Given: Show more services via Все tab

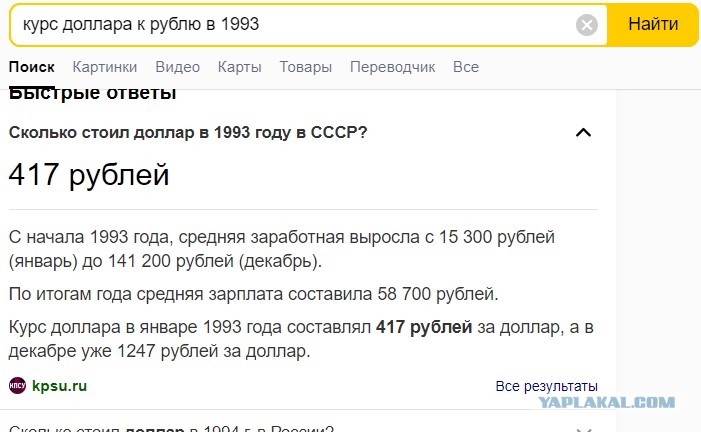Looking at the screenshot, I should click(x=466, y=67).
